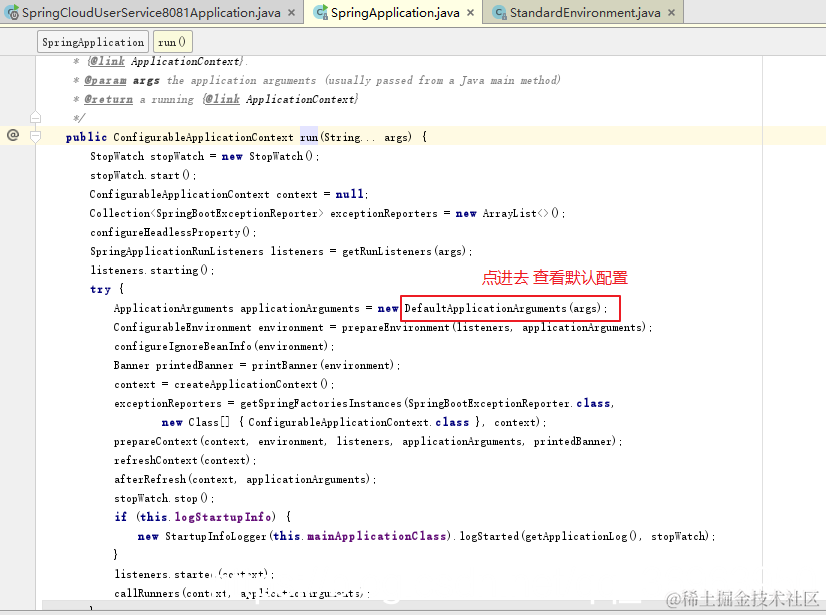Click the stopWatch.start() line

pos(143,175)
